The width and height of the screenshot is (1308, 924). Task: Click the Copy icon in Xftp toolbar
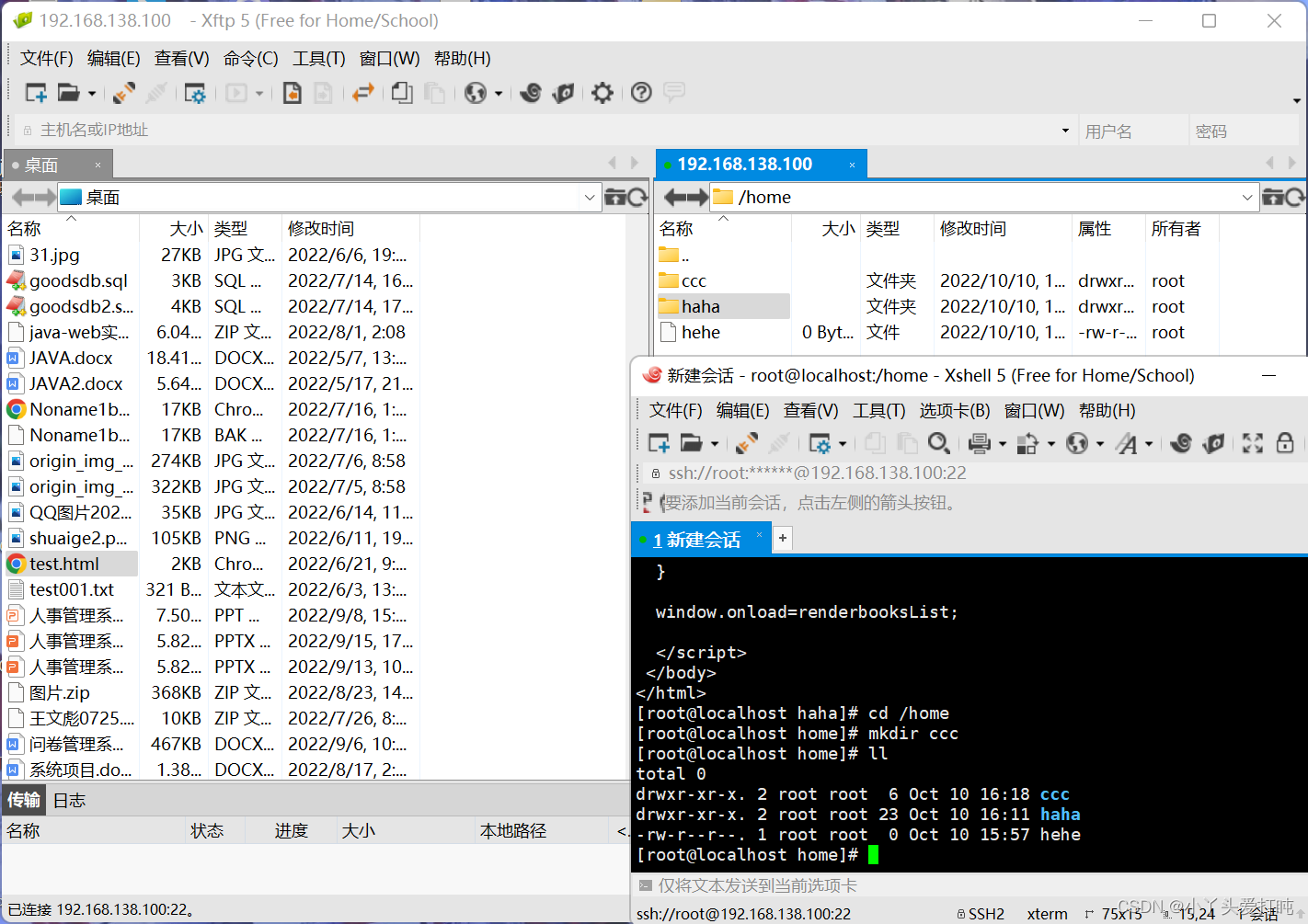(402, 93)
